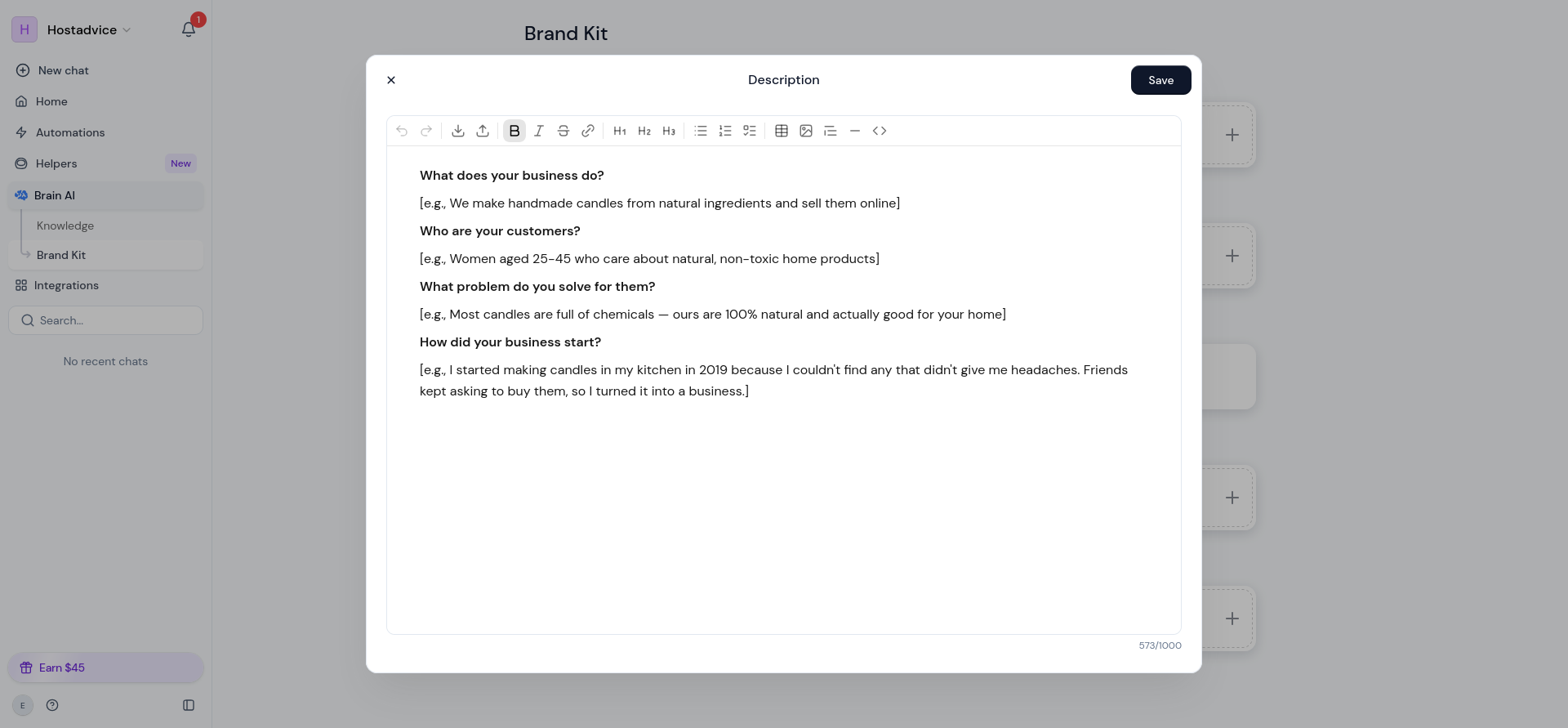Screen dimensions: 1568x728
Task: Go to Home in sidebar
Action: (105, 101)
